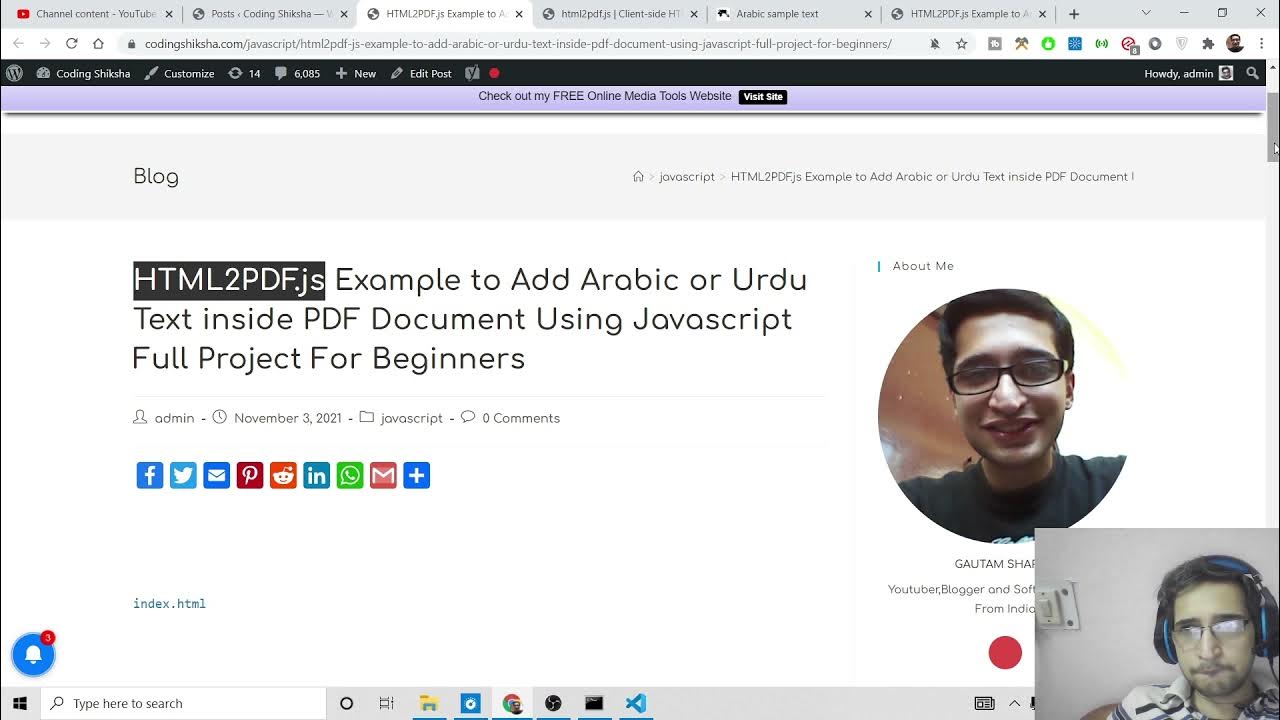1280x720 pixels.
Task: Toggle site notifications muted bell in address bar
Action: (x=935, y=44)
